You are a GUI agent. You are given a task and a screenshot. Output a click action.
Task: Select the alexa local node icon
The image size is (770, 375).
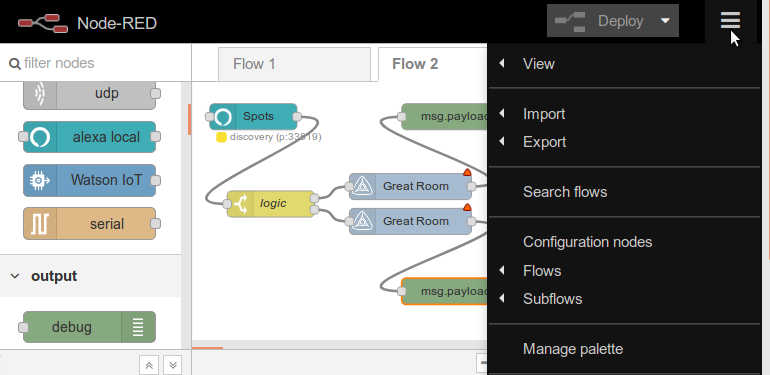coord(40,137)
